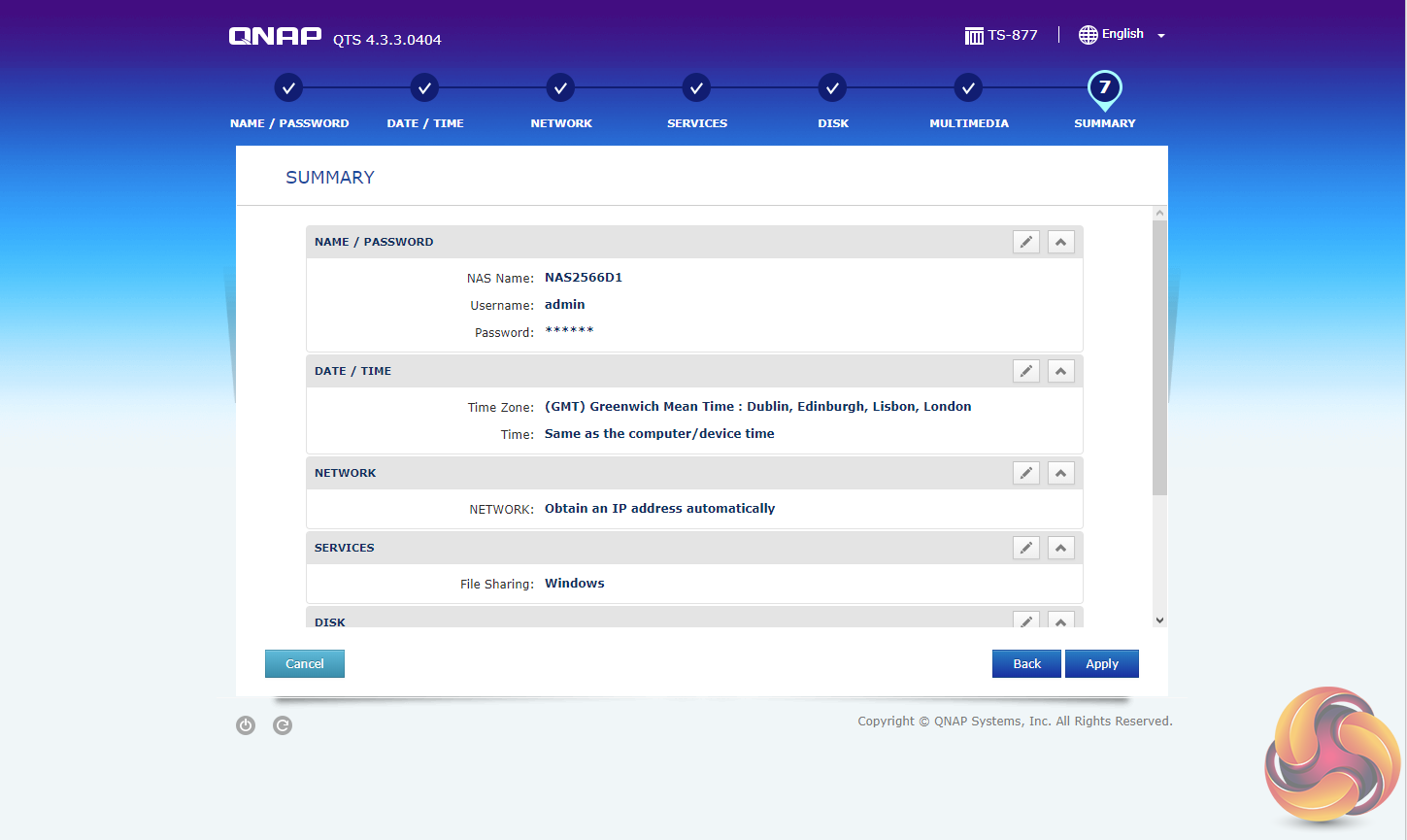Click the File Sharing value Windows
1407x840 pixels.
coord(575,584)
